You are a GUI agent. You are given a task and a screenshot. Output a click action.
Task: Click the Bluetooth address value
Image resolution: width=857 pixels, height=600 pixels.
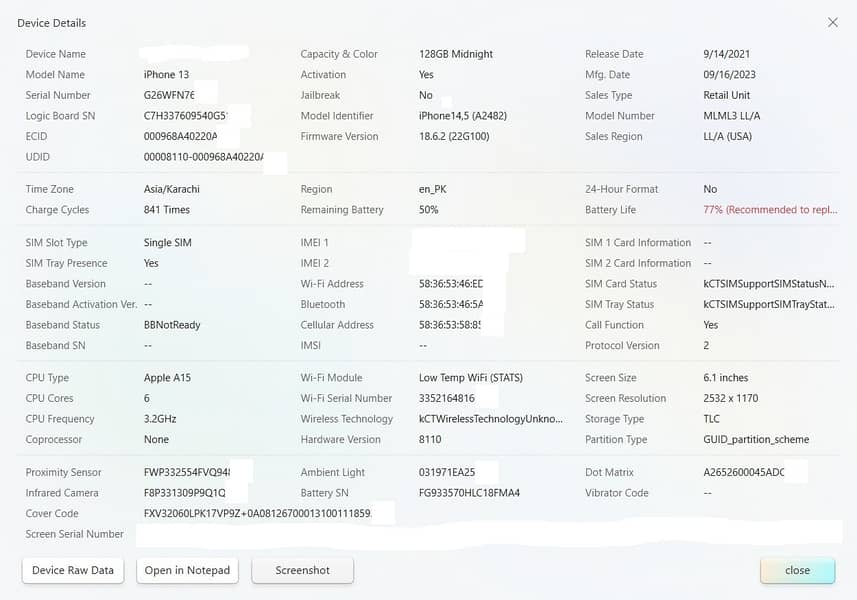point(451,304)
